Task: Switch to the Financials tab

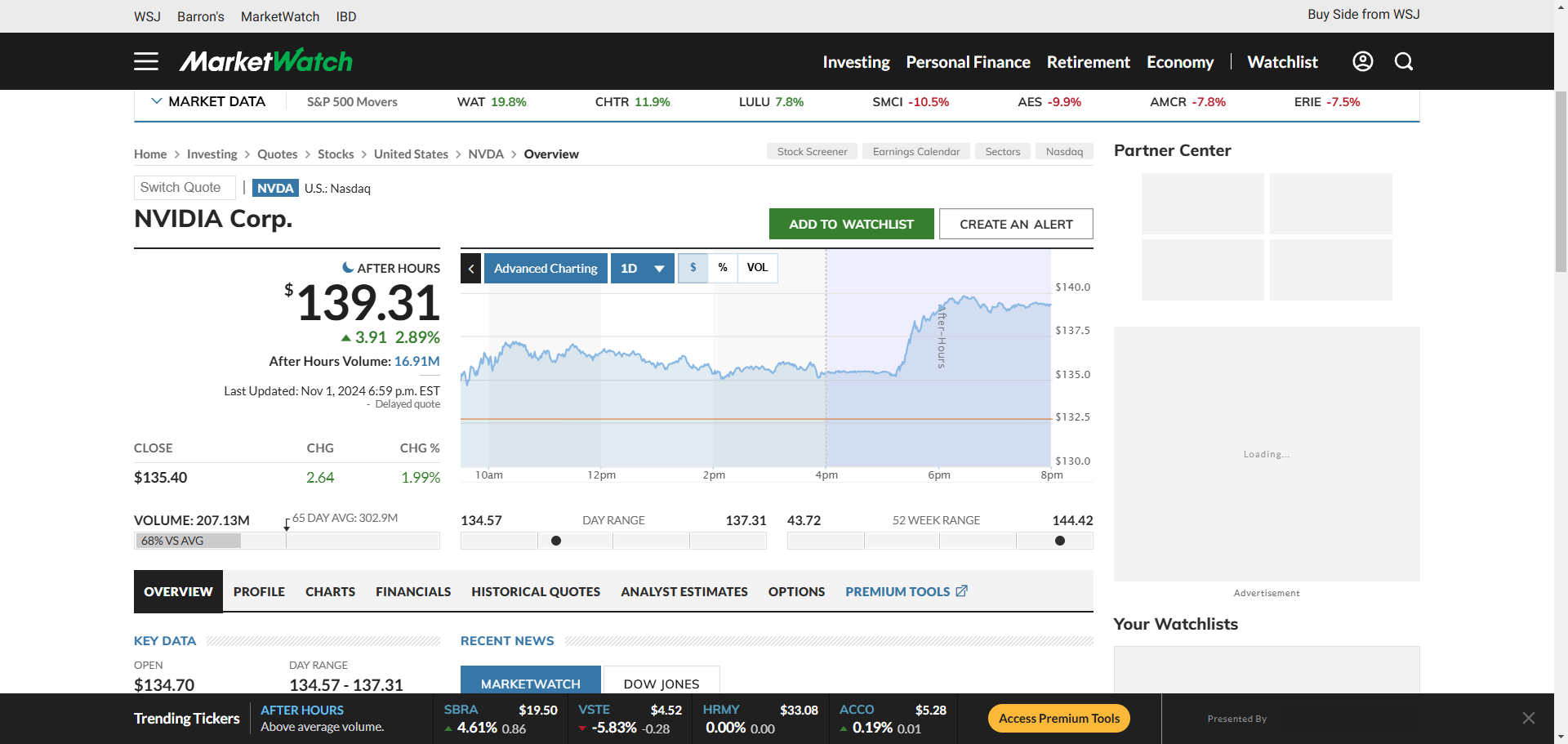Action: (413, 591)
